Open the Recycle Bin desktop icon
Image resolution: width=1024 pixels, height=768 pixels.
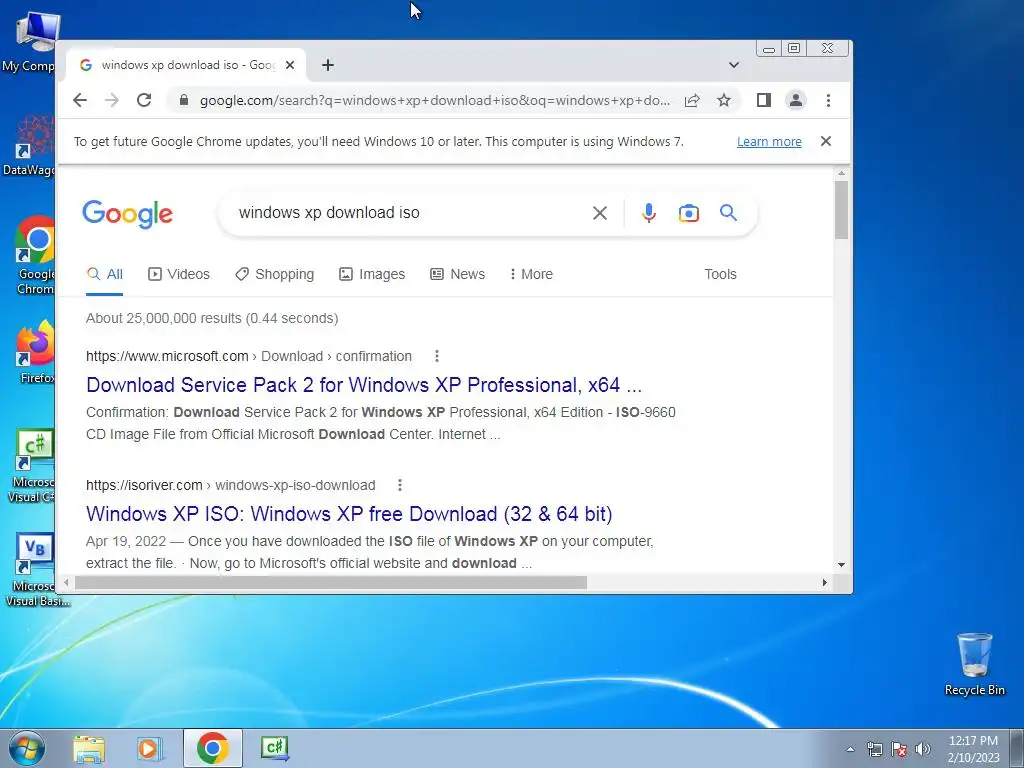click(974, 664)
